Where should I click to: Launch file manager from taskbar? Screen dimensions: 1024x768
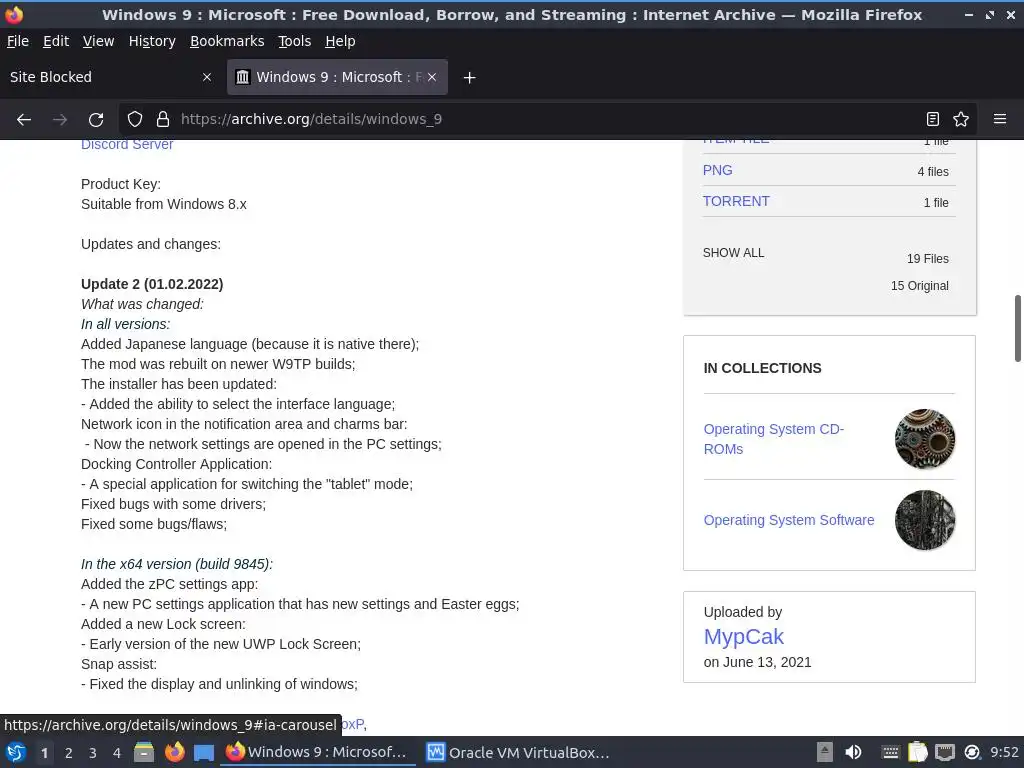click(144, 752)
